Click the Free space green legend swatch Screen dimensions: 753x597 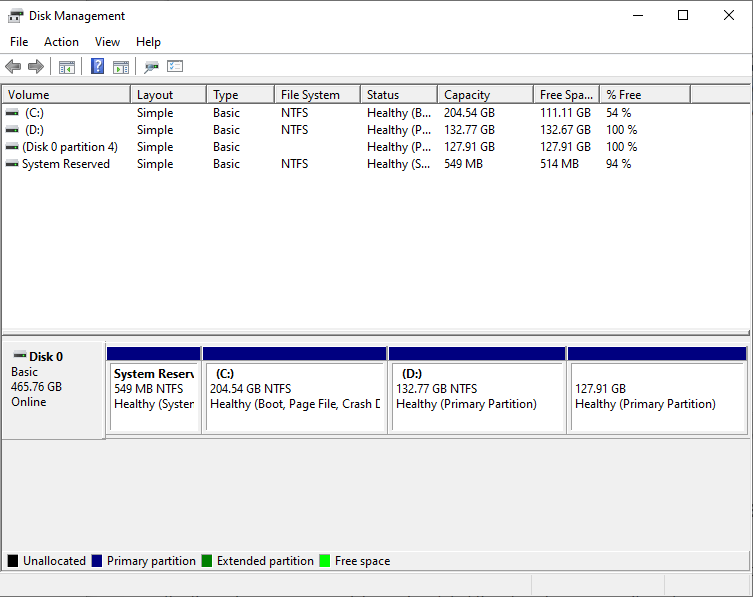pyautogui.click(x=324, y=561)
